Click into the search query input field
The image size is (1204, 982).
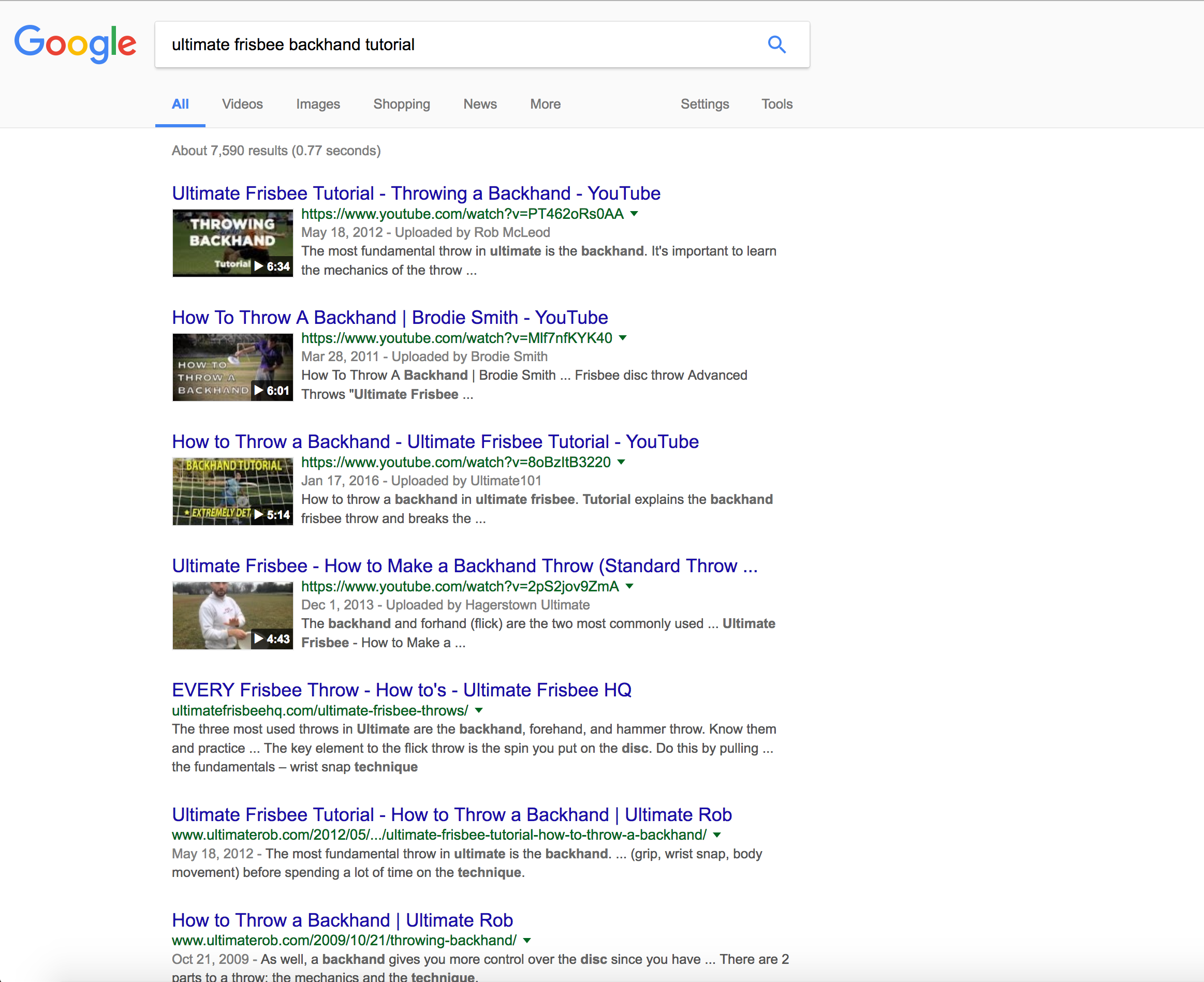click(x=452, y=44)
